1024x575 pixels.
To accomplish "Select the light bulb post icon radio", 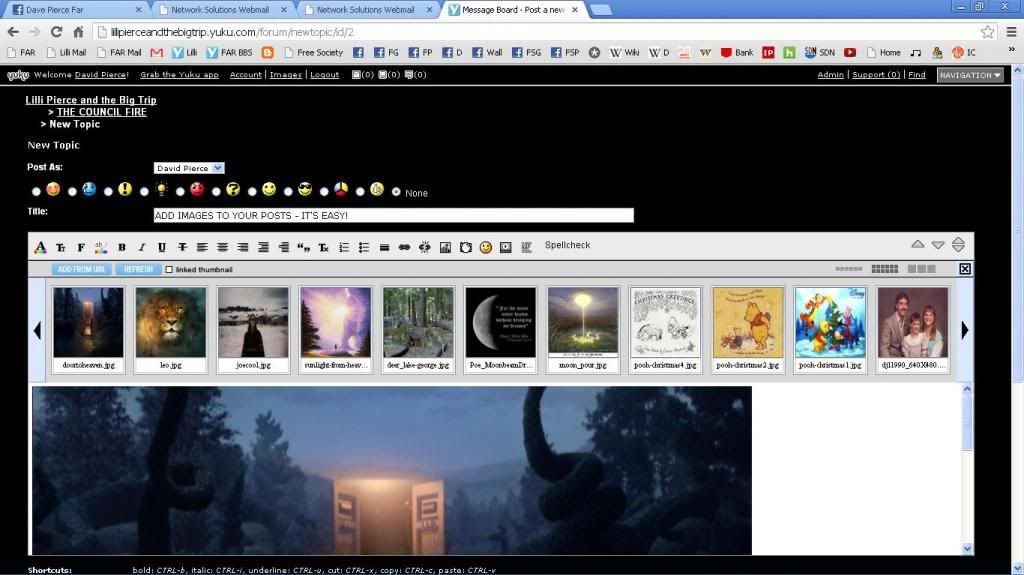I will (x=144, y=192).
